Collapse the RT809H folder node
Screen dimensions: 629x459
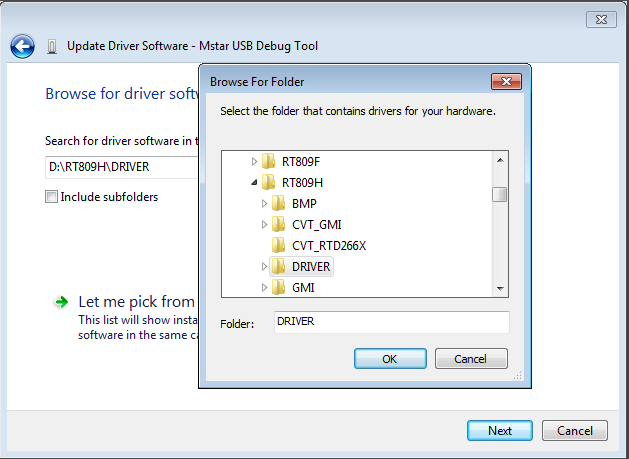[254, 183]
